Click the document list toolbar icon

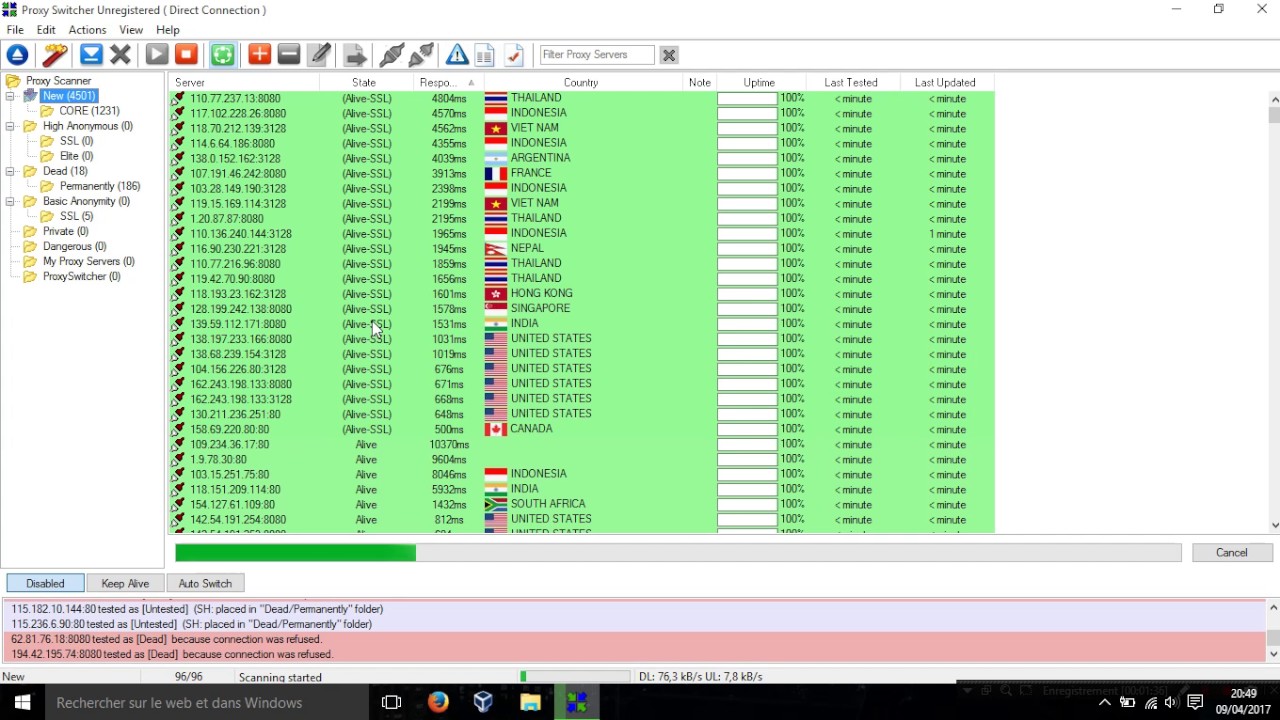485,55
